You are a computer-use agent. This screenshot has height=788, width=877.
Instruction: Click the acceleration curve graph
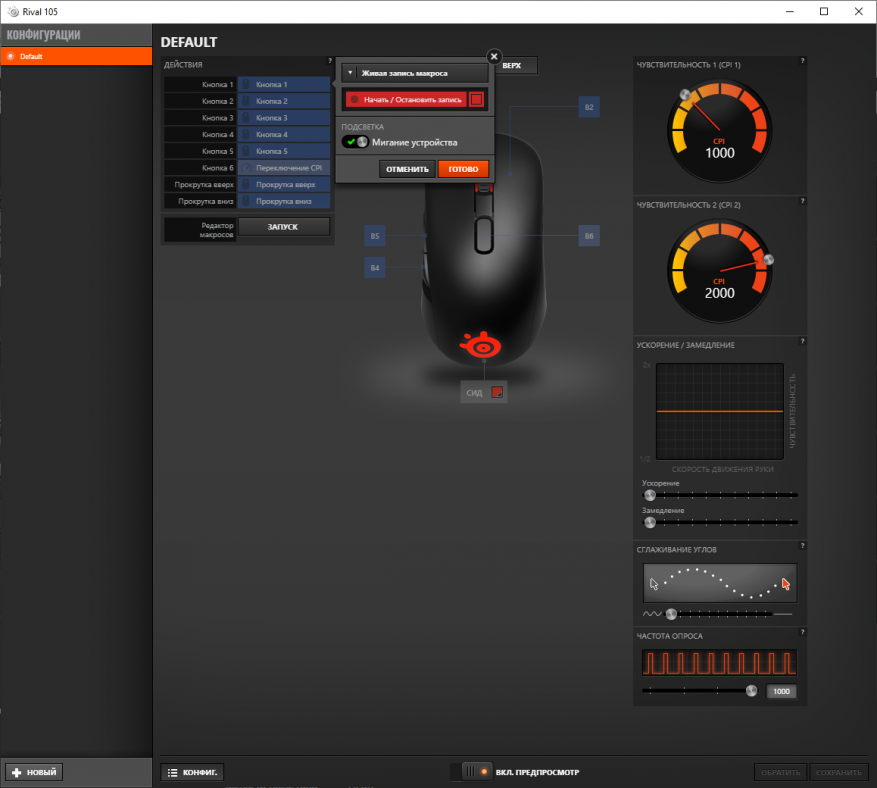[x=719, y=412]
